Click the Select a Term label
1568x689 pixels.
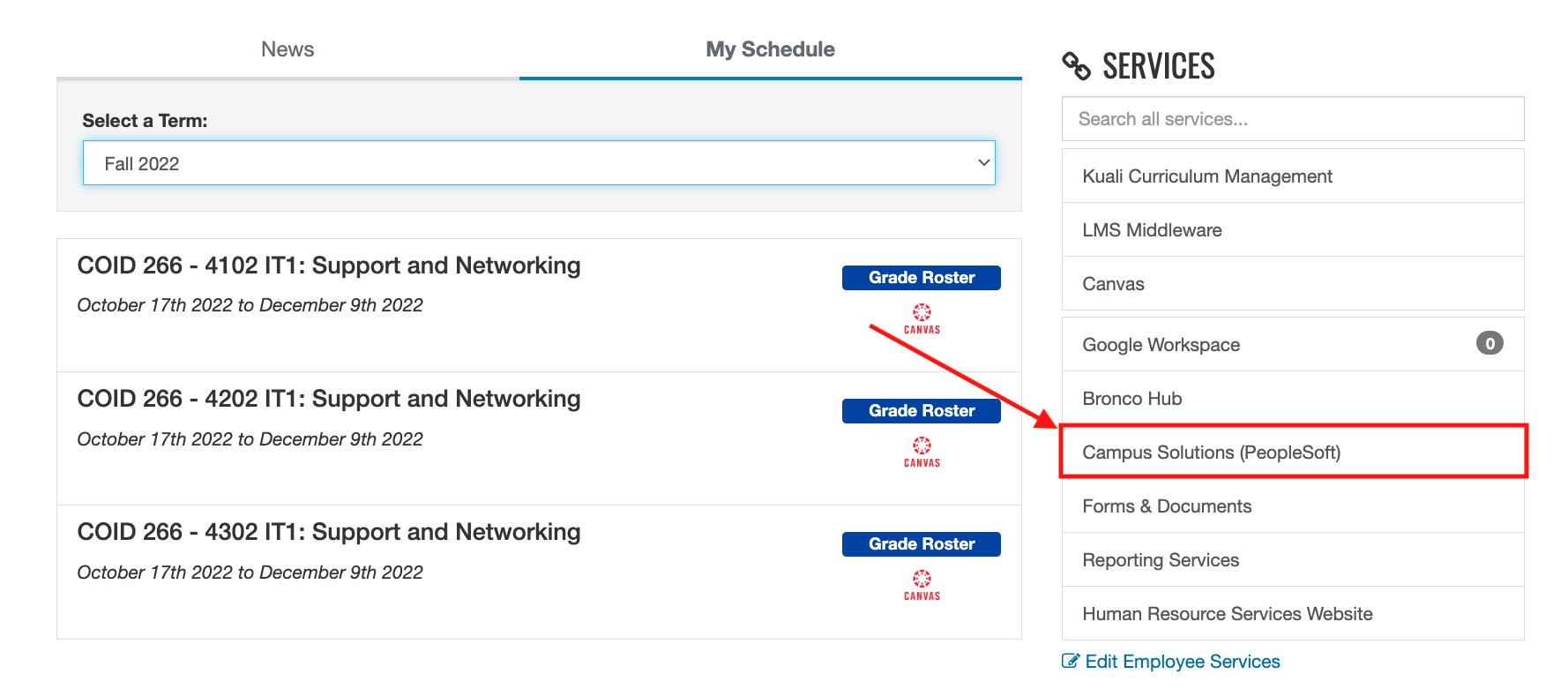pos(145,121)
